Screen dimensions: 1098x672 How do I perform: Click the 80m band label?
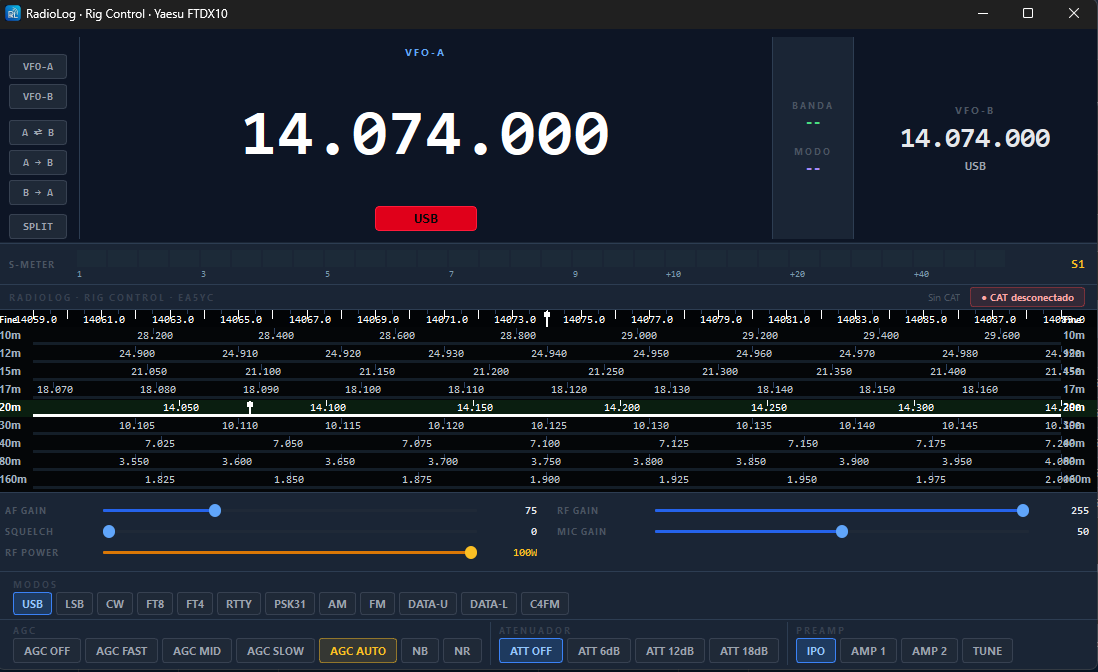coord(11,461)
